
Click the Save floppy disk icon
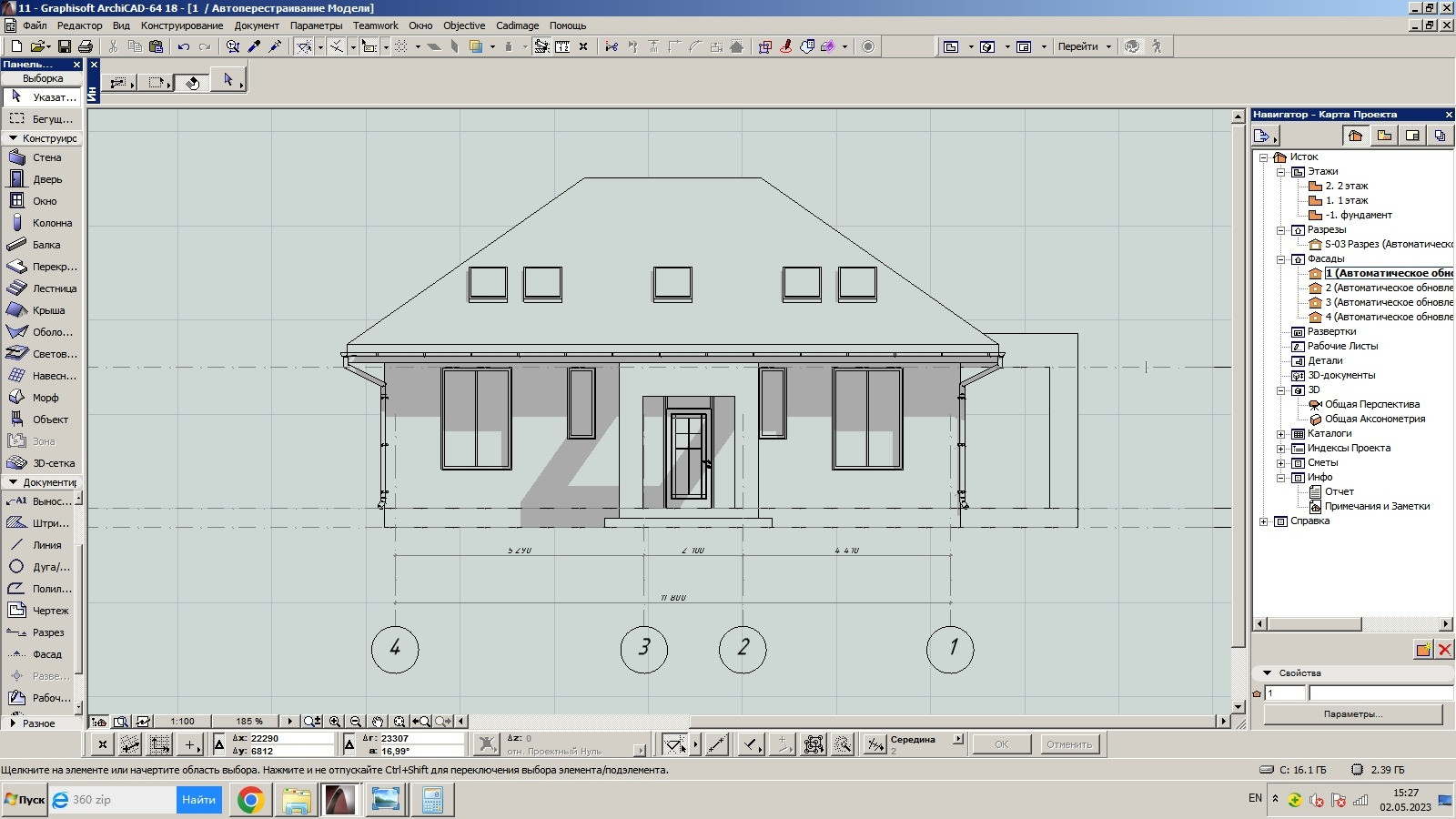coord(64,46)
